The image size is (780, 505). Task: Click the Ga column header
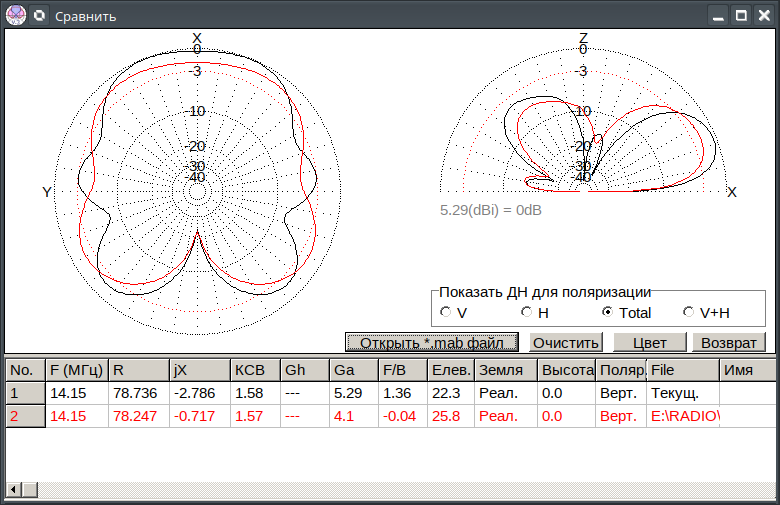point(354,369)
